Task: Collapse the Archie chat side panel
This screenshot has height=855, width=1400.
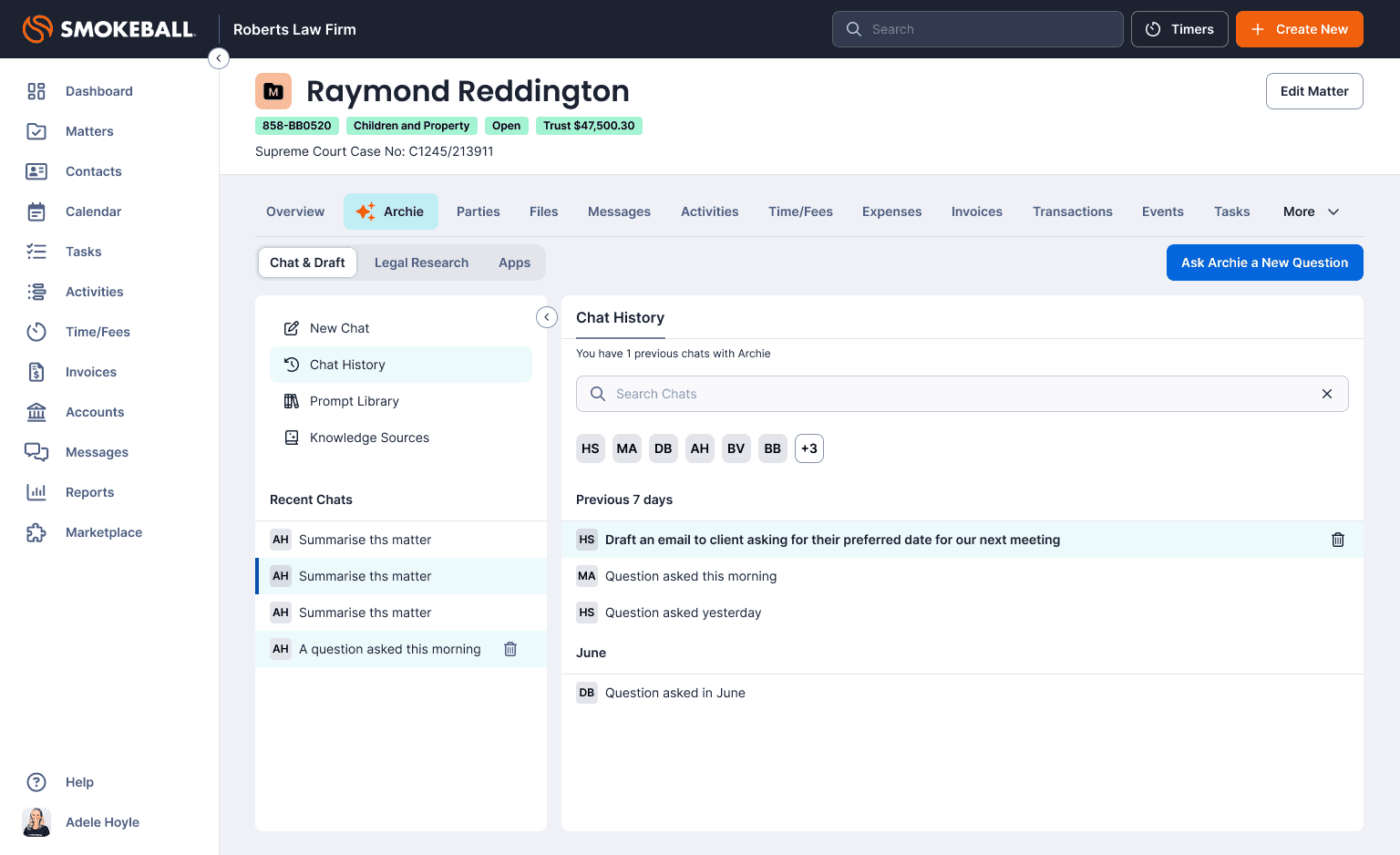Action: click(x=547, y=317)
